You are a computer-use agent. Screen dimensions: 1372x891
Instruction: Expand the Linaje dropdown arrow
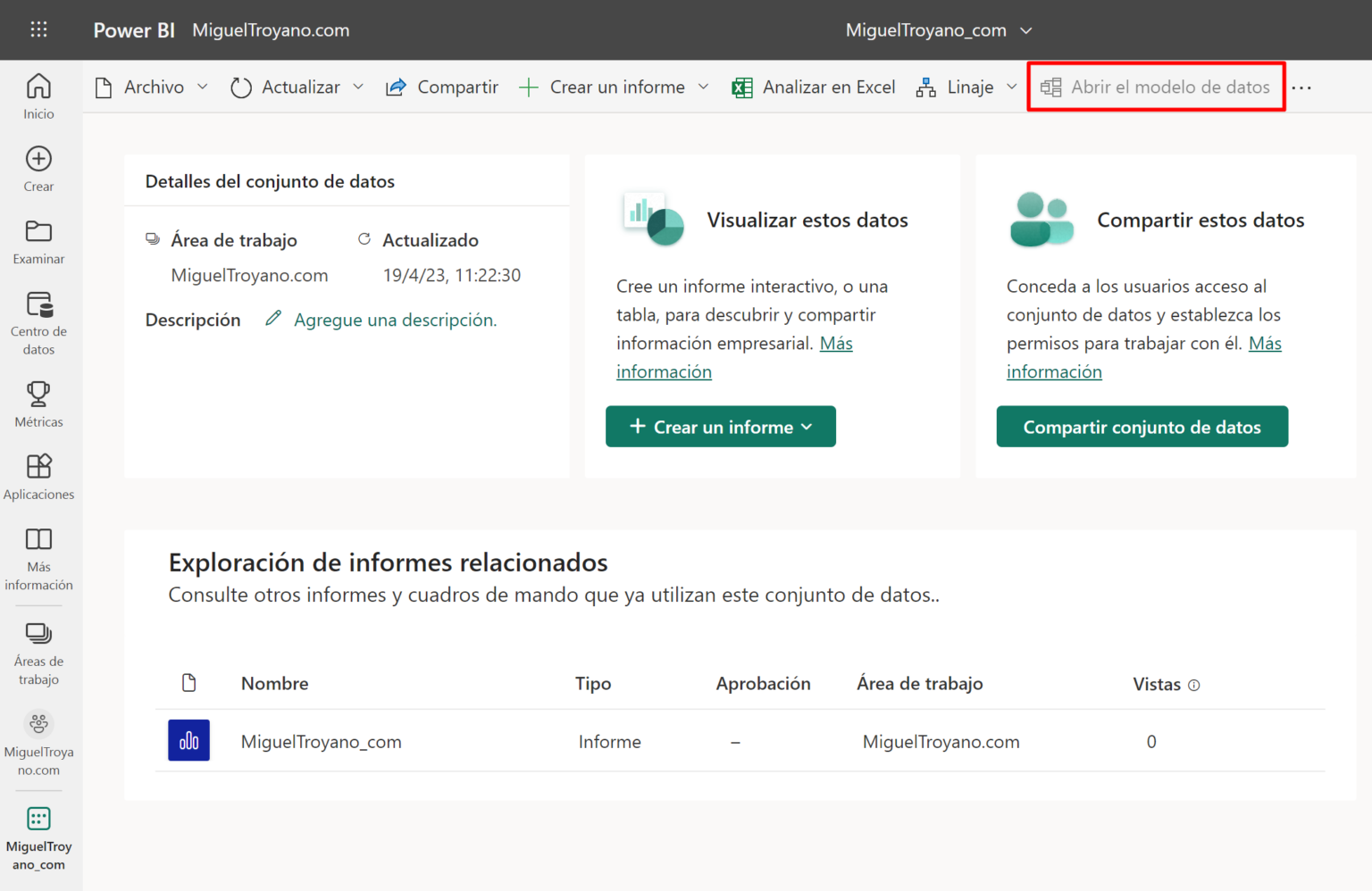coord(1012,87)
